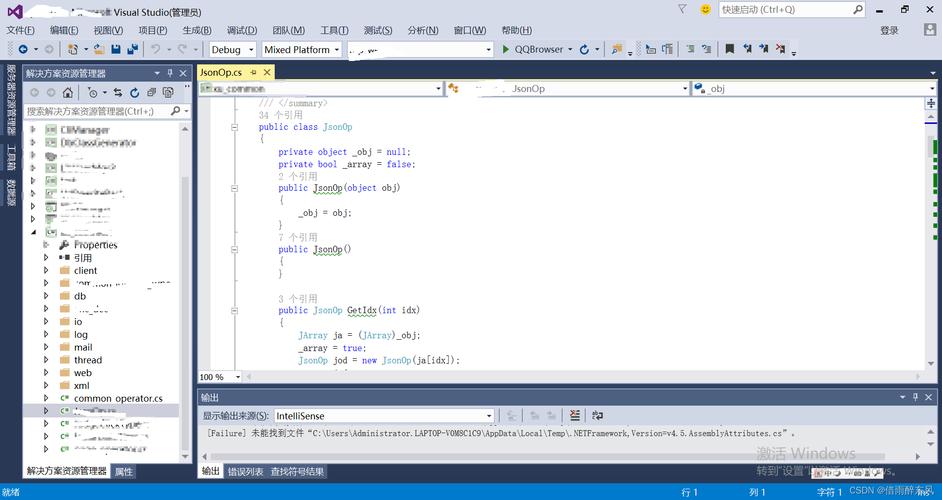Click the Redo arrow icon

182,49
